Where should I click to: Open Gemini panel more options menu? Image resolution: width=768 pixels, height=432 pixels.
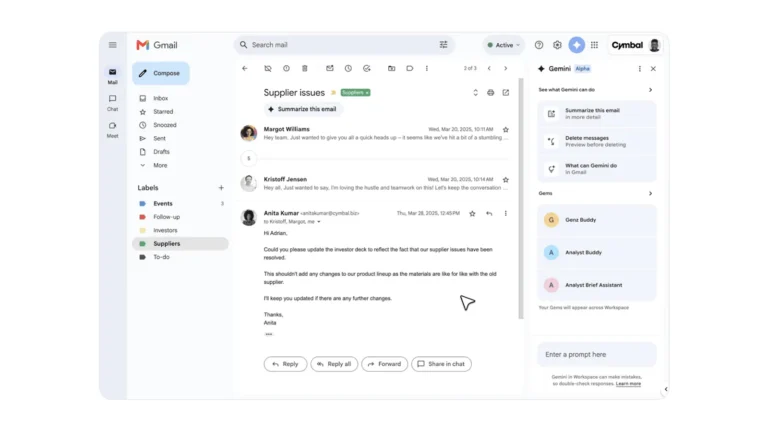click(640, 69)
